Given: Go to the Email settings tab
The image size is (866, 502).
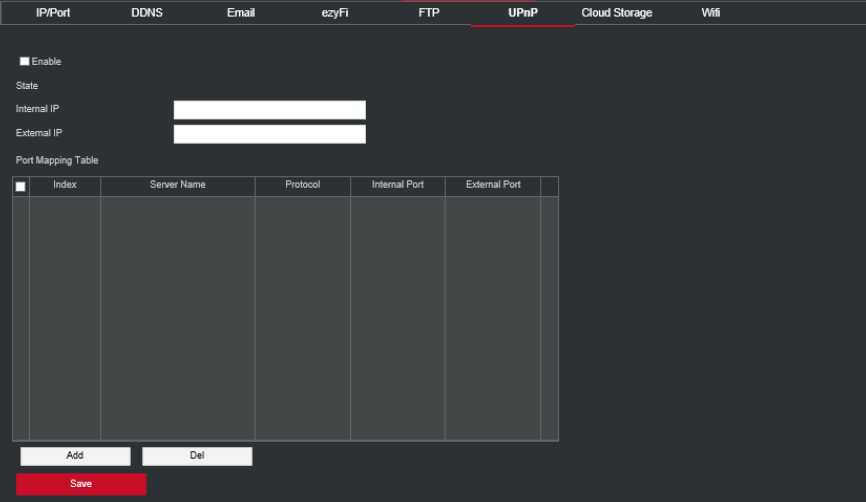Looking at the screenshot, I should pos(241,13).
